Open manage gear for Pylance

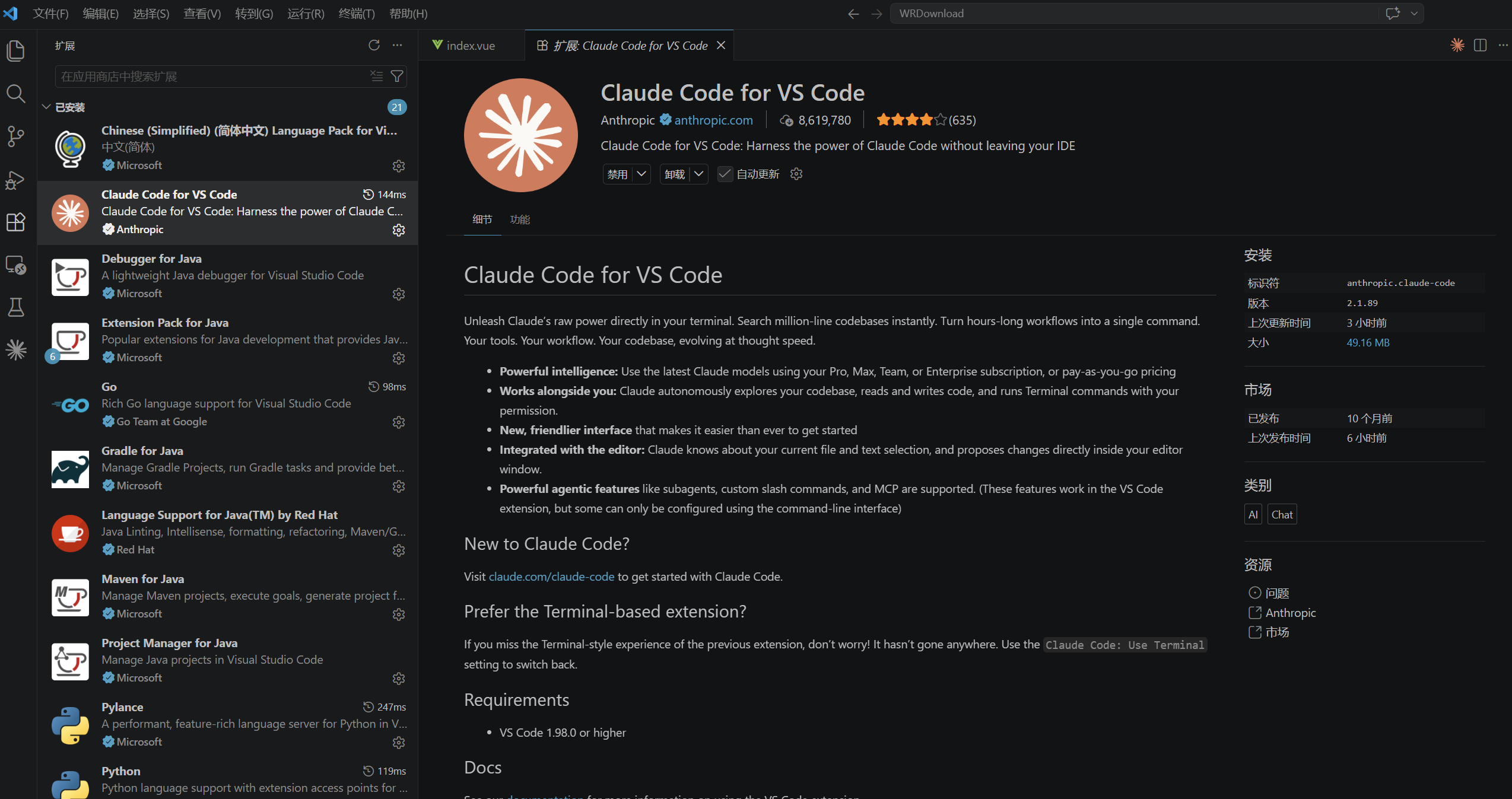click(399, 743)
